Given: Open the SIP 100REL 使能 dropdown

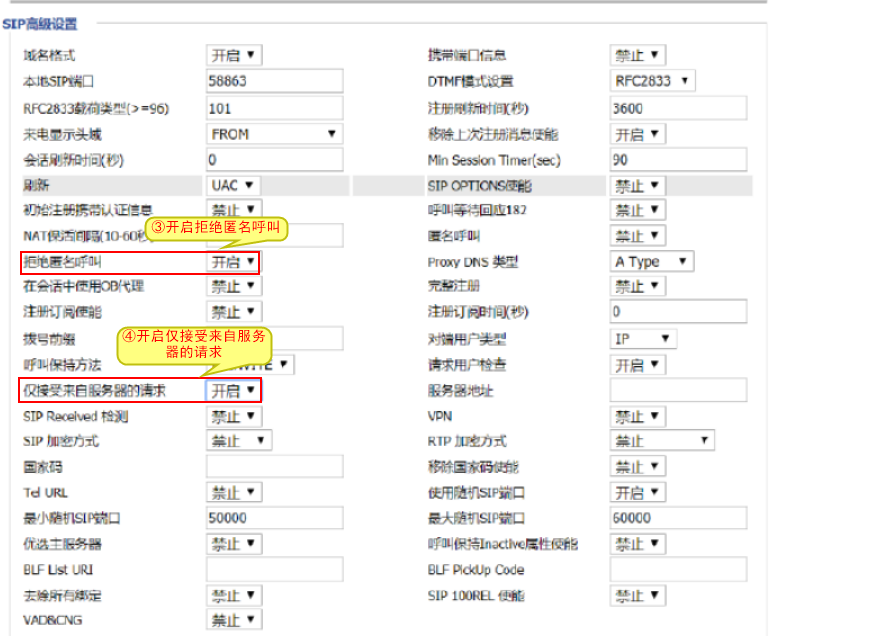Looking at the screenshot, I should coord(638,596).
